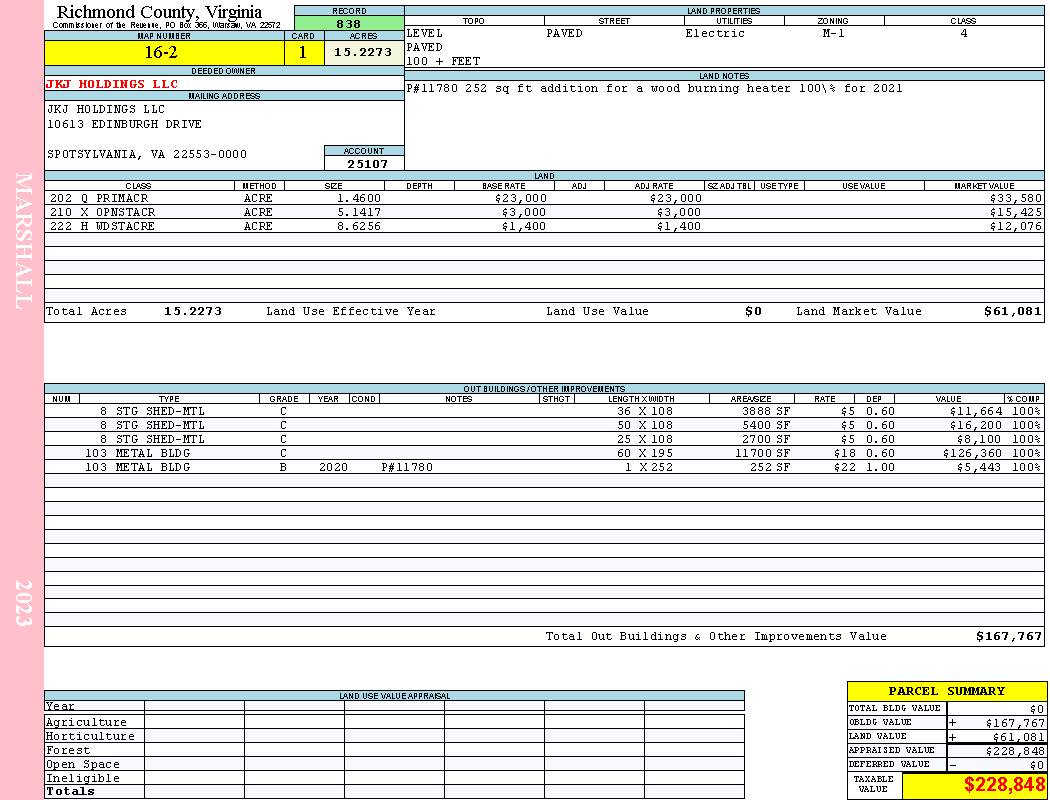Select deeded owner JKJ HOLDINGS LLC in red
This screenshot has height=800, width=1050.
(112, 84)
